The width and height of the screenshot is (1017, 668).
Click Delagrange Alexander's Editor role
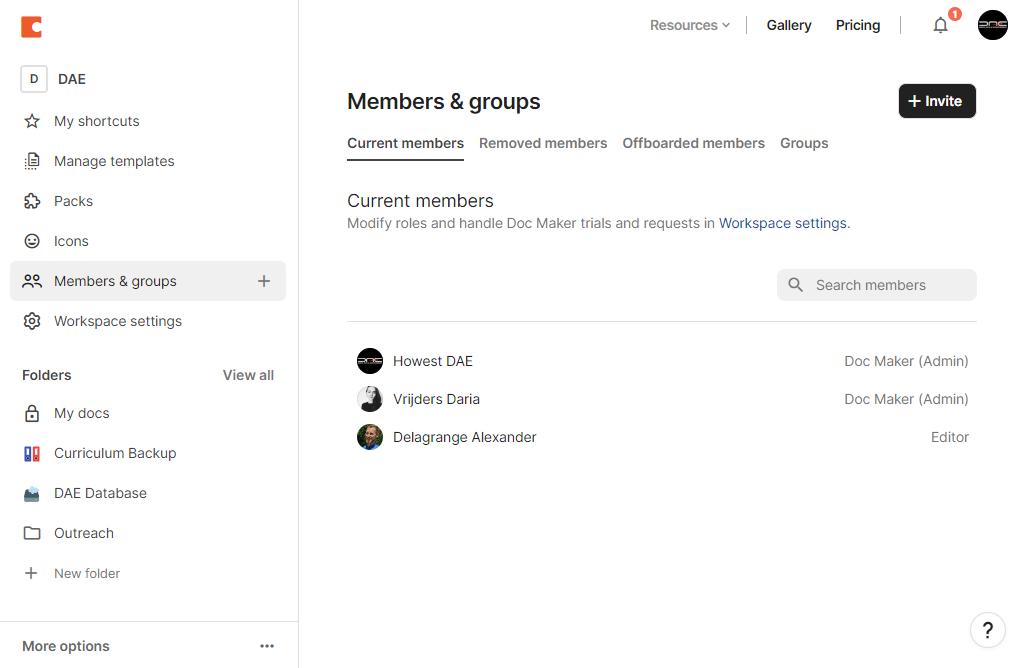coord(950,437)
